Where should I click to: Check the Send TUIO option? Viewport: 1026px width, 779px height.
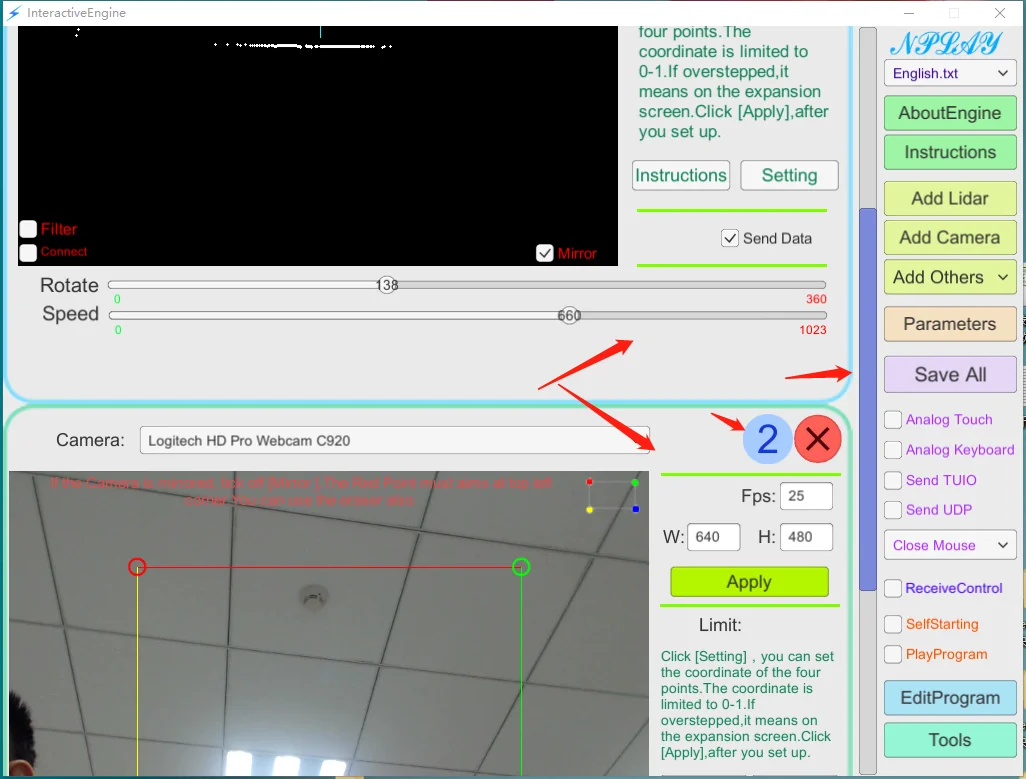[893, 480]
